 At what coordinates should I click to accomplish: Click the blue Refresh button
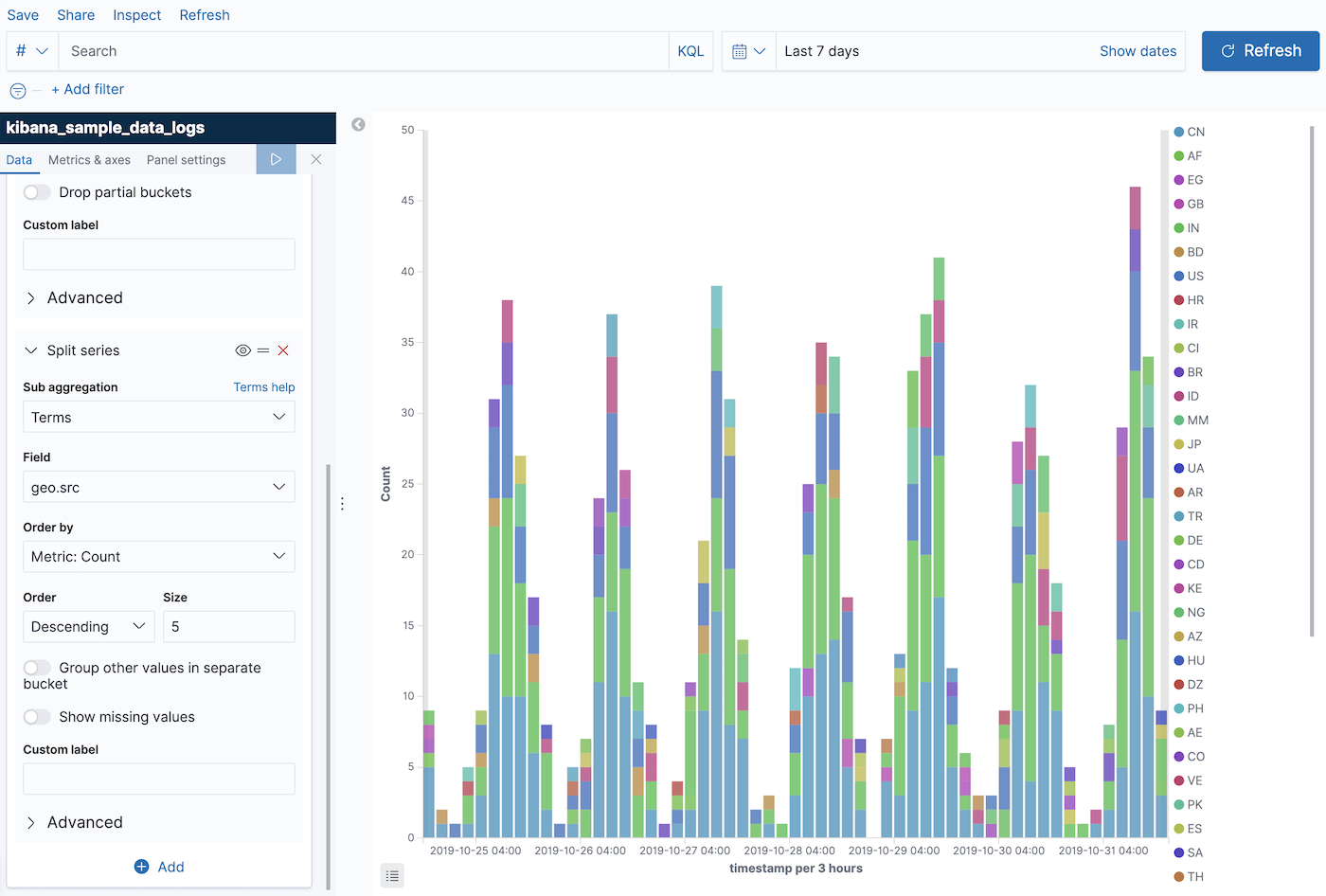point(1261,50)
